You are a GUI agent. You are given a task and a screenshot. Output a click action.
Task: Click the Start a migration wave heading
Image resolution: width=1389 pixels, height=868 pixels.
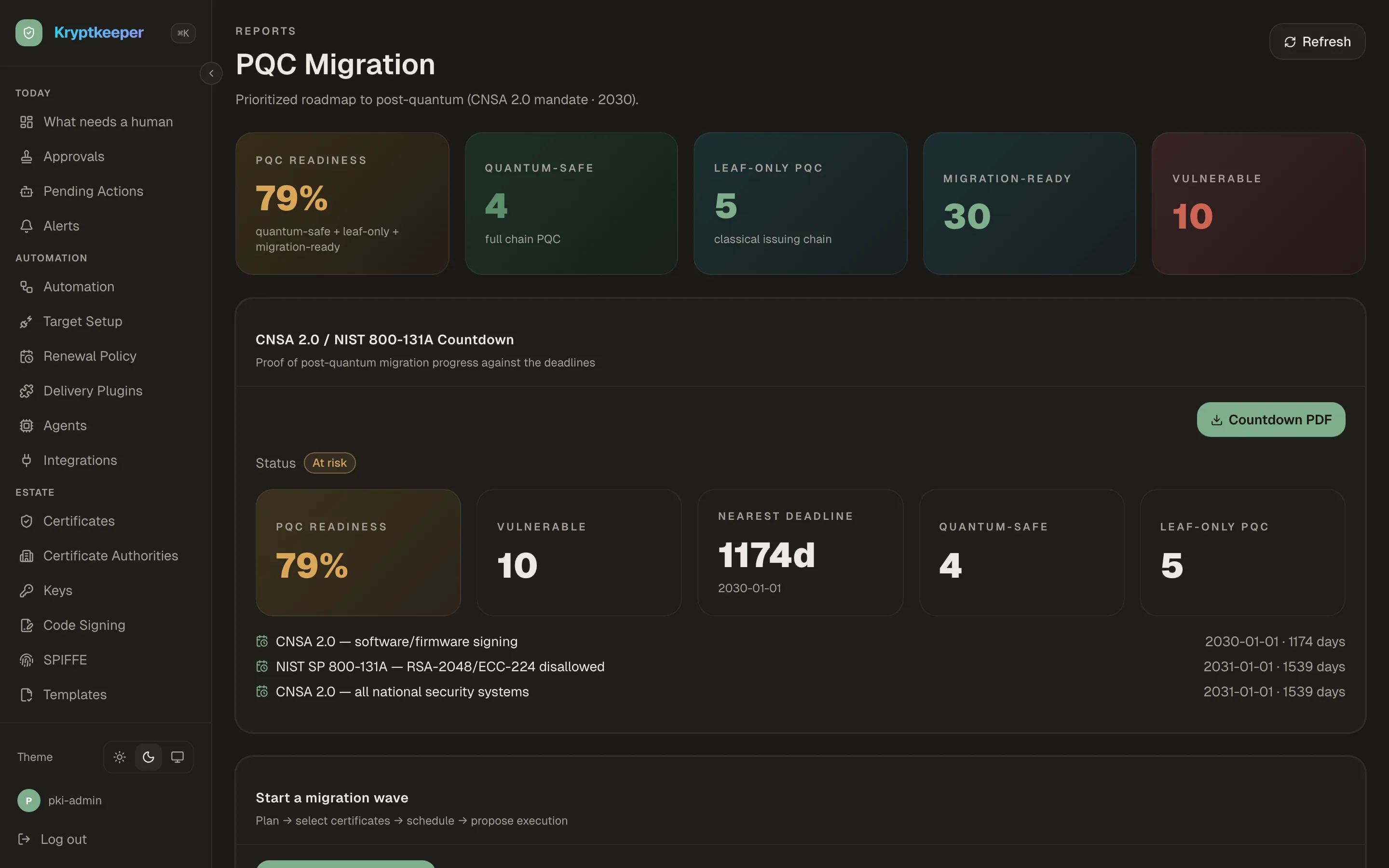pos(332,798)
